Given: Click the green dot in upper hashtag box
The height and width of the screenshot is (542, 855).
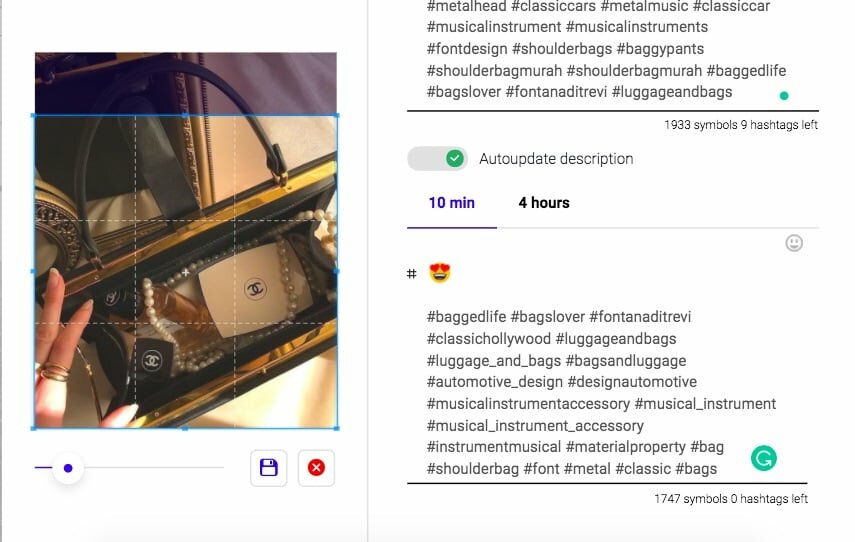Looking at the screenshot, I should click(x=784, y=96).
